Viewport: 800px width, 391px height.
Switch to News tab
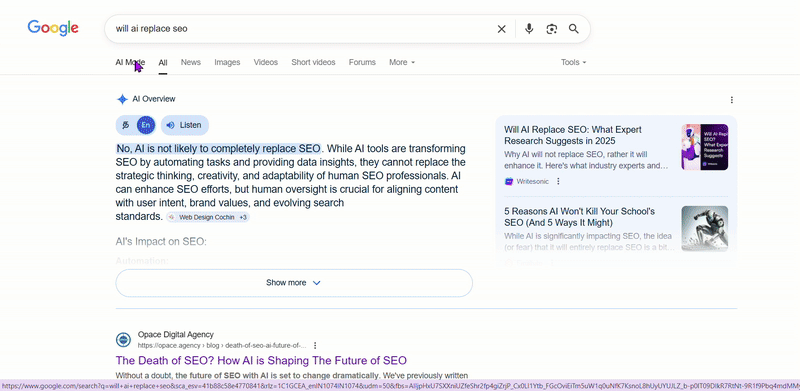point(191,62)
